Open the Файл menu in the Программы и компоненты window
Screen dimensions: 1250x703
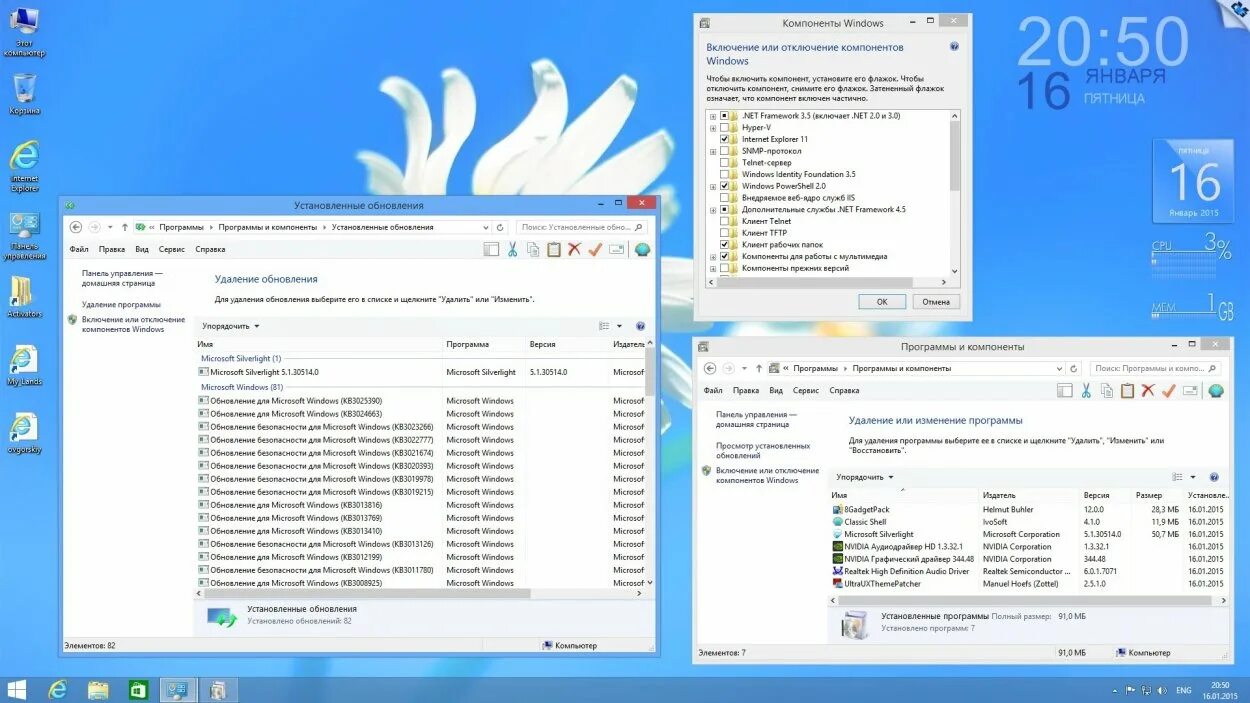(x=713, y=391)
